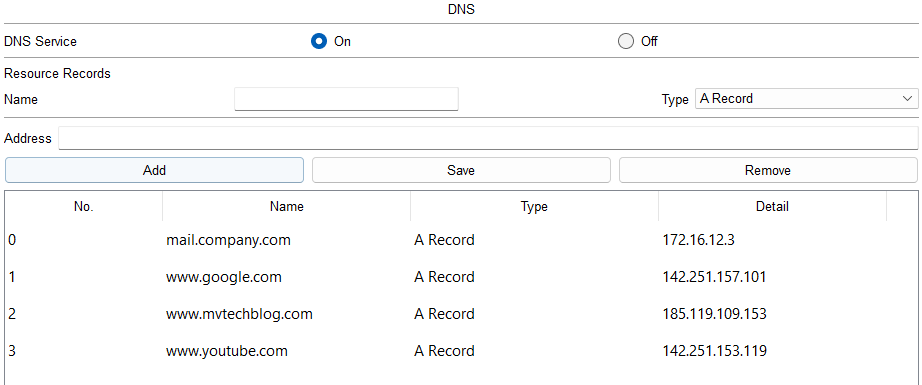922x385 pixels.
Task: Click the Add button
Action: click(x=154, y=170)
